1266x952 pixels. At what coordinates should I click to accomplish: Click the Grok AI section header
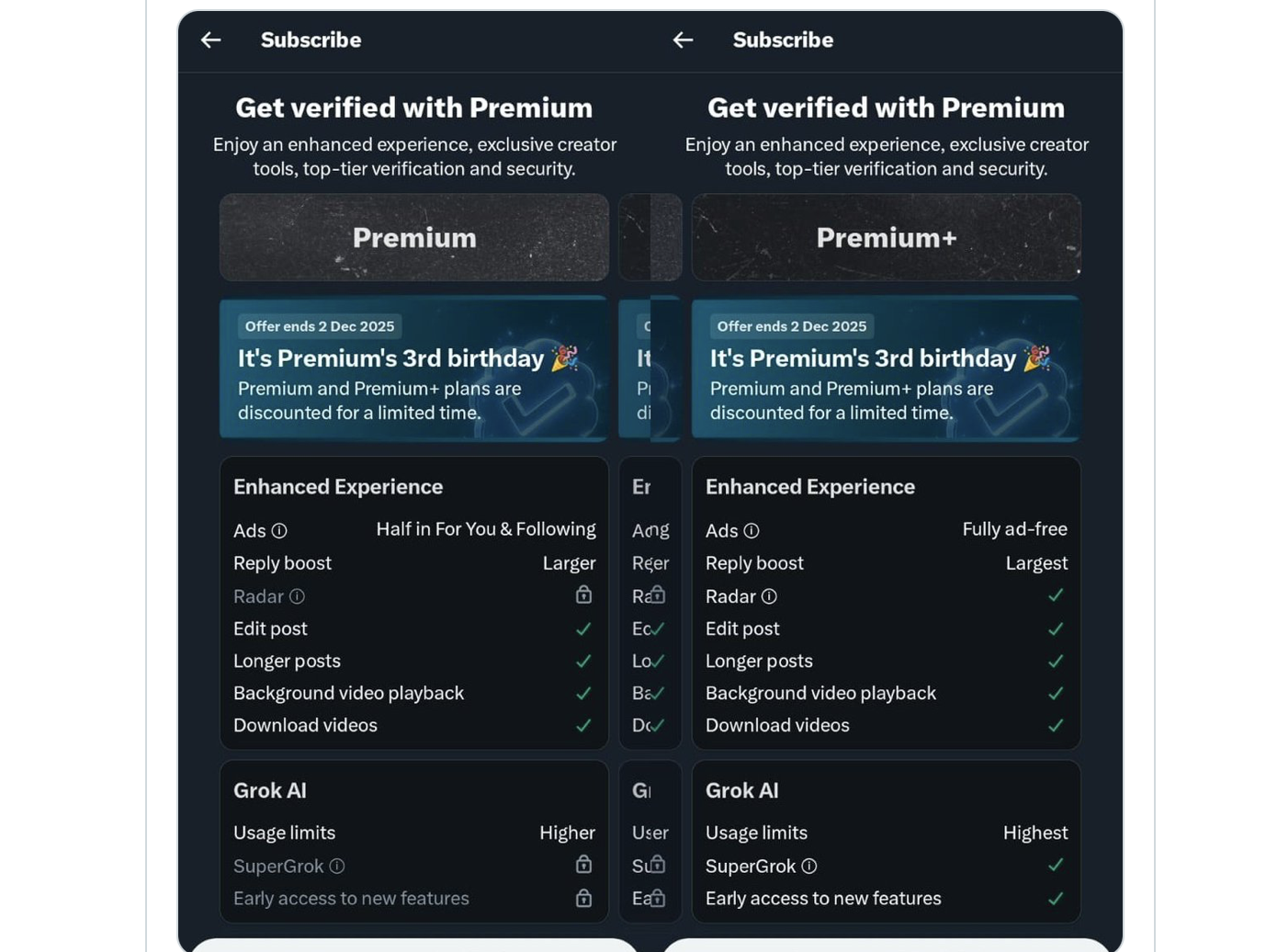tap(269, 790)
